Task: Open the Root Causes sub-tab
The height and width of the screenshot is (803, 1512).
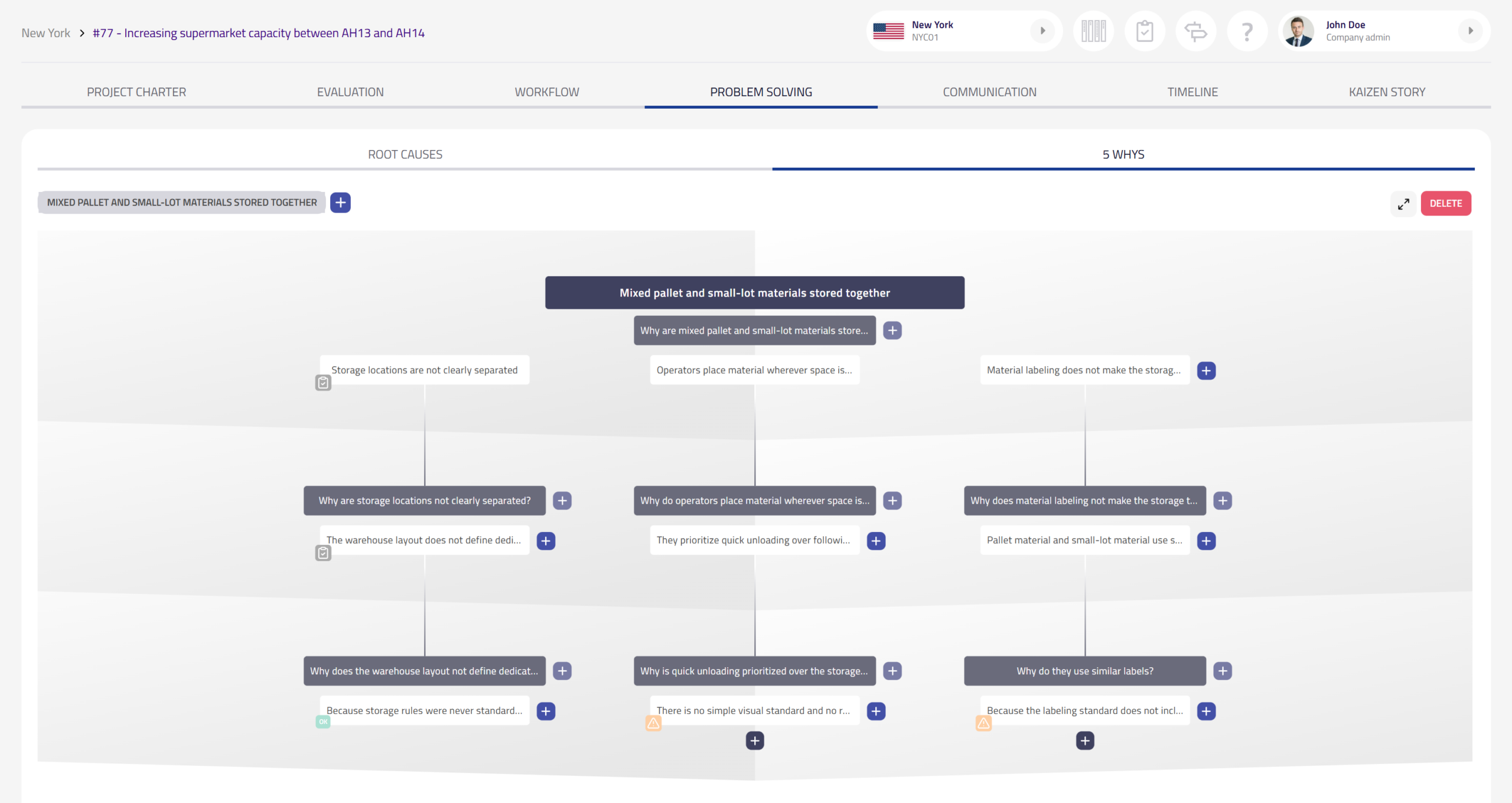Action: [x=405, y=155]
